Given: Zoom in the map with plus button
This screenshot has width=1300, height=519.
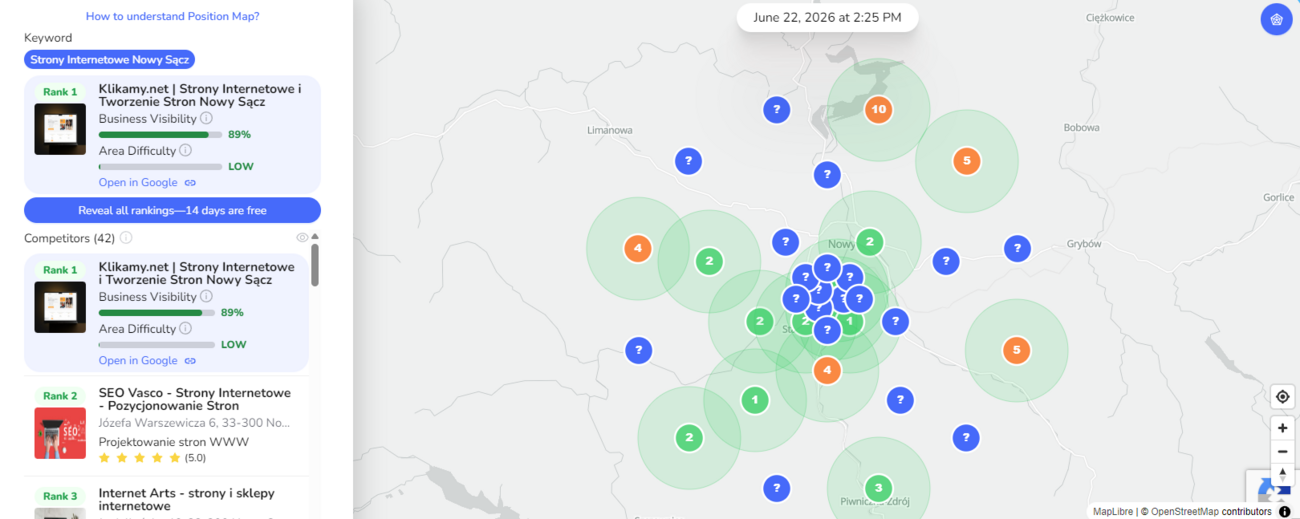Looking at the screenshot, I should click(x=1282, y=428).
